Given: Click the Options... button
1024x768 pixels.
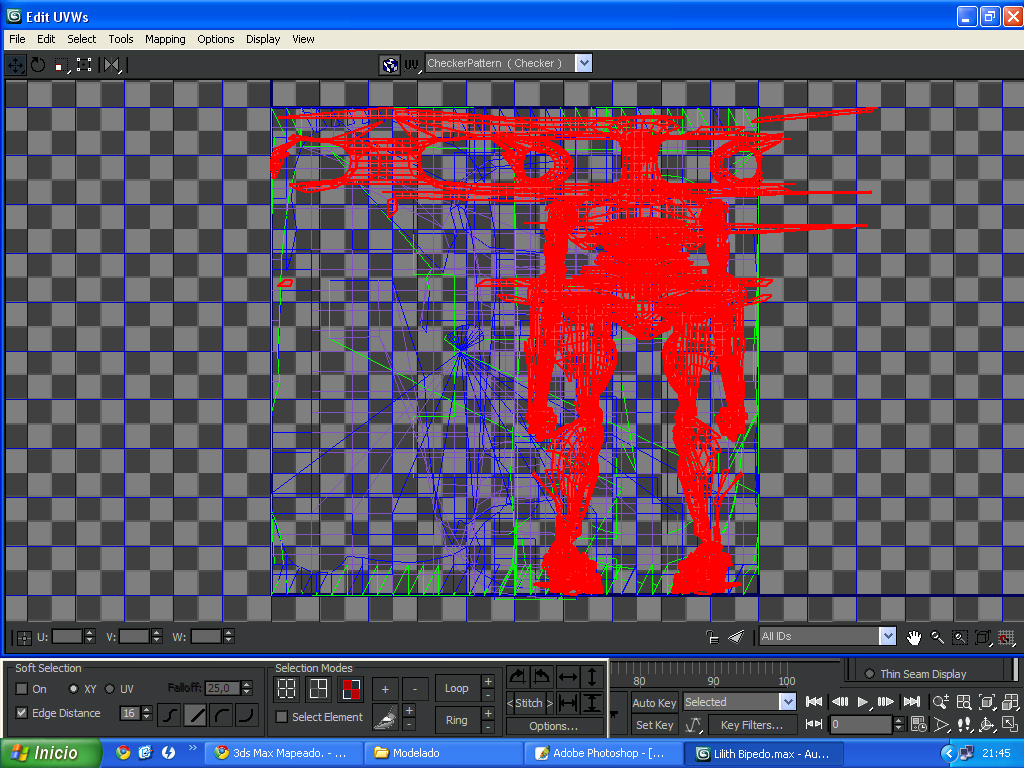Looking at the screenshot, I should pos(553,726).
